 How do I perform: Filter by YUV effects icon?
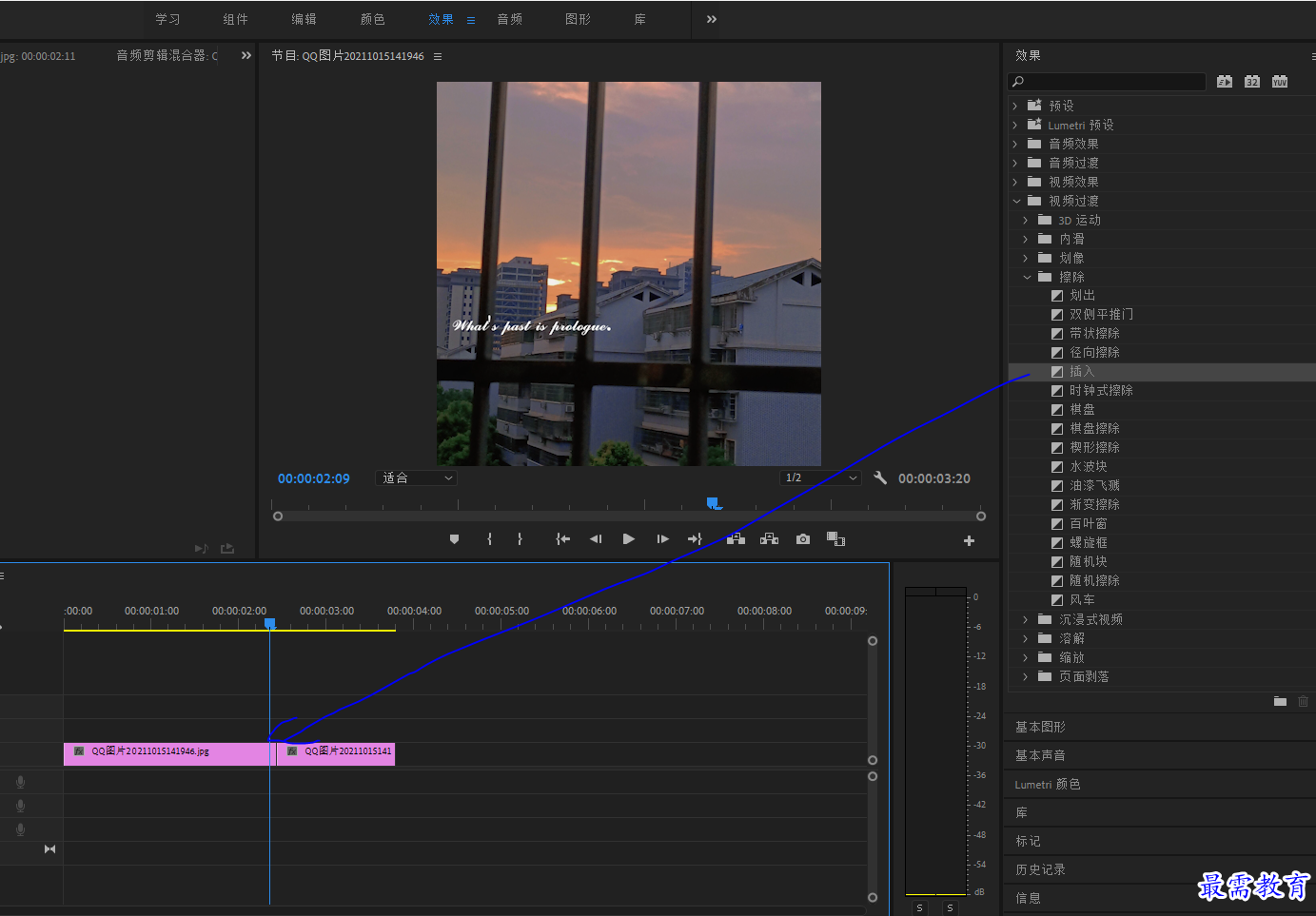click(1280, 82)
